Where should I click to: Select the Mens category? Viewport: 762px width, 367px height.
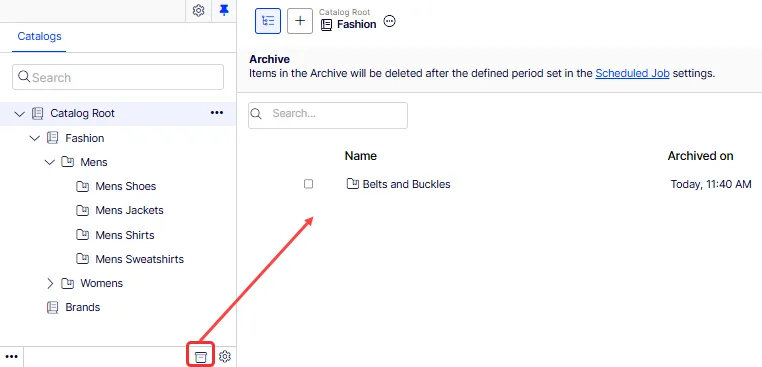[94, 162]
